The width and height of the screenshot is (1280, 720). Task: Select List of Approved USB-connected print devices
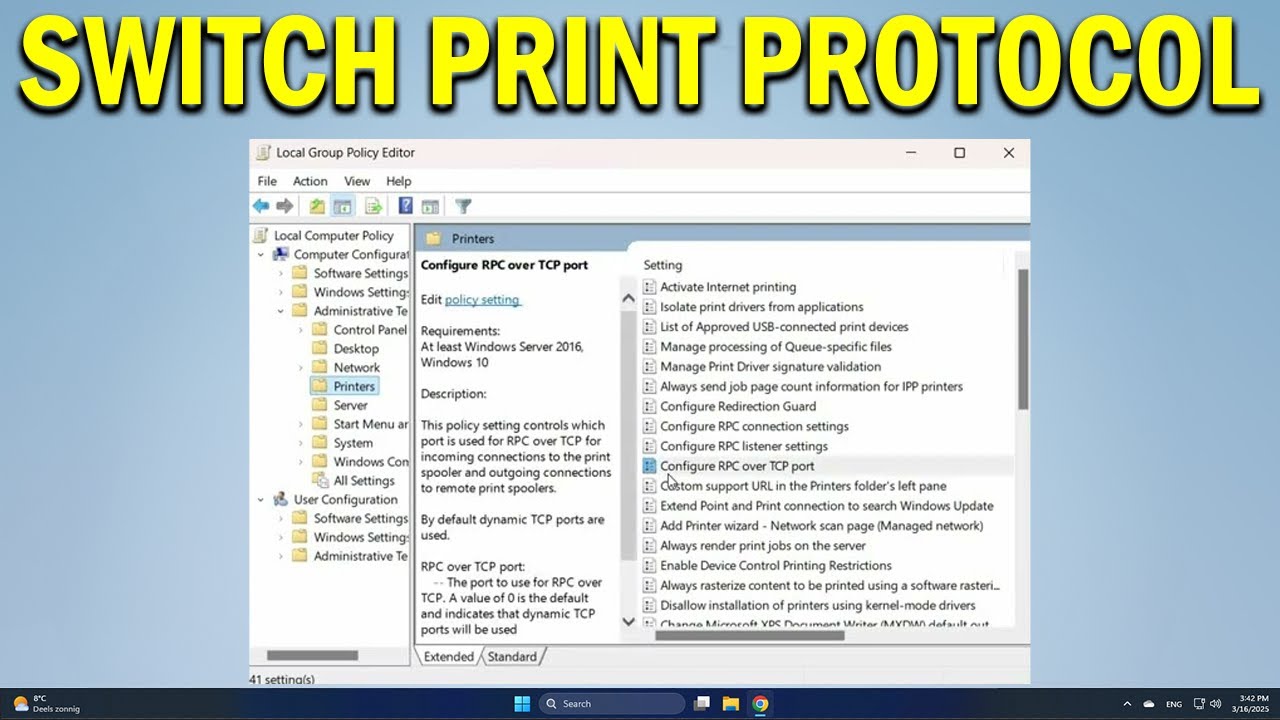pos(784,327)
